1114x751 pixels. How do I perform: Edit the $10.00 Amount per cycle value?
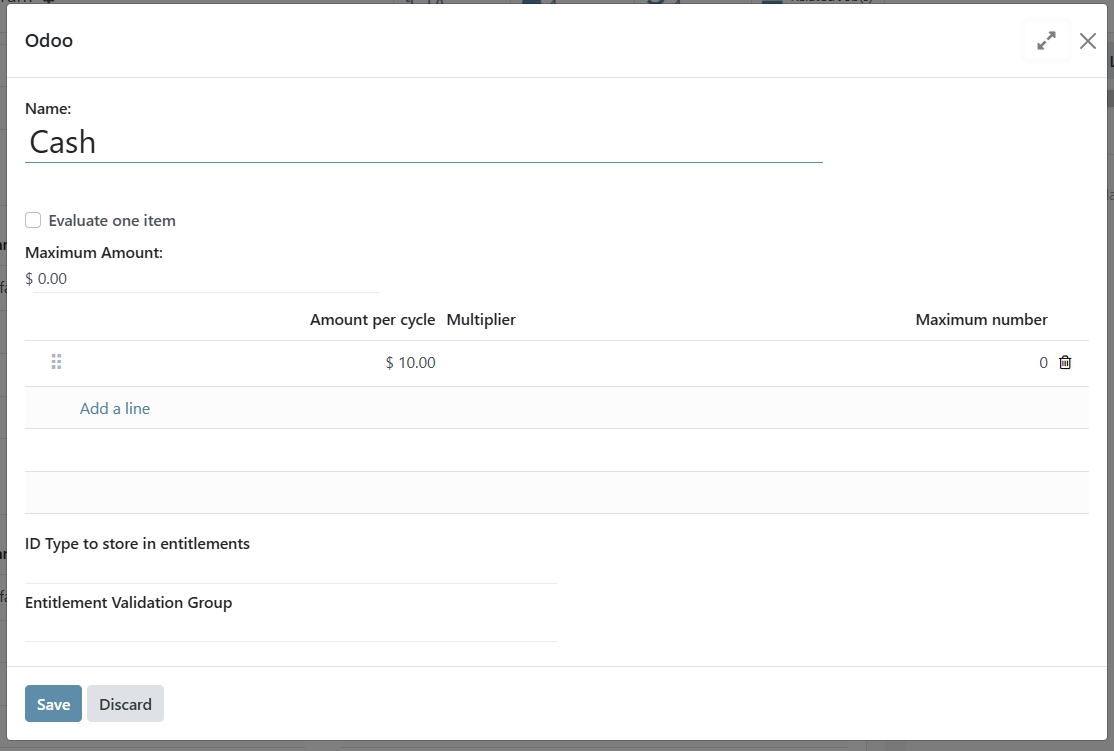[x=410, y=362]
